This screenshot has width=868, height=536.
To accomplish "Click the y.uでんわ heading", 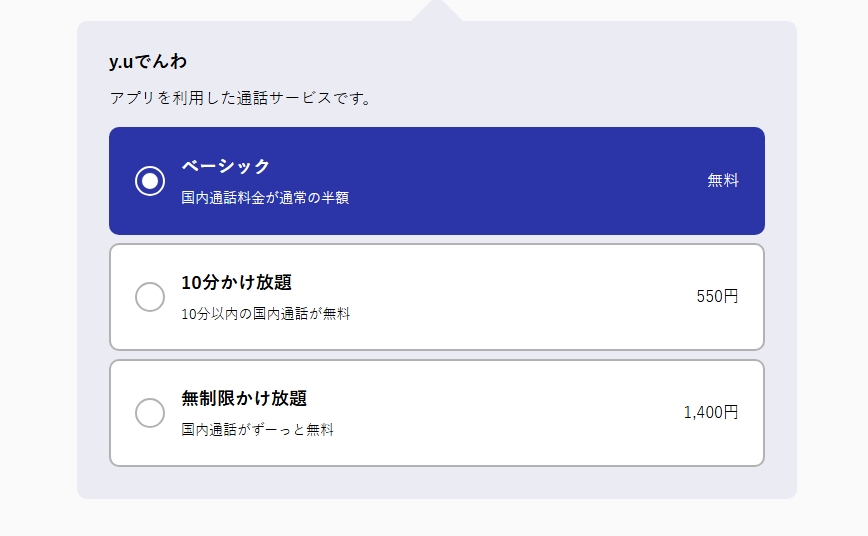I will (x=148, y=61).
